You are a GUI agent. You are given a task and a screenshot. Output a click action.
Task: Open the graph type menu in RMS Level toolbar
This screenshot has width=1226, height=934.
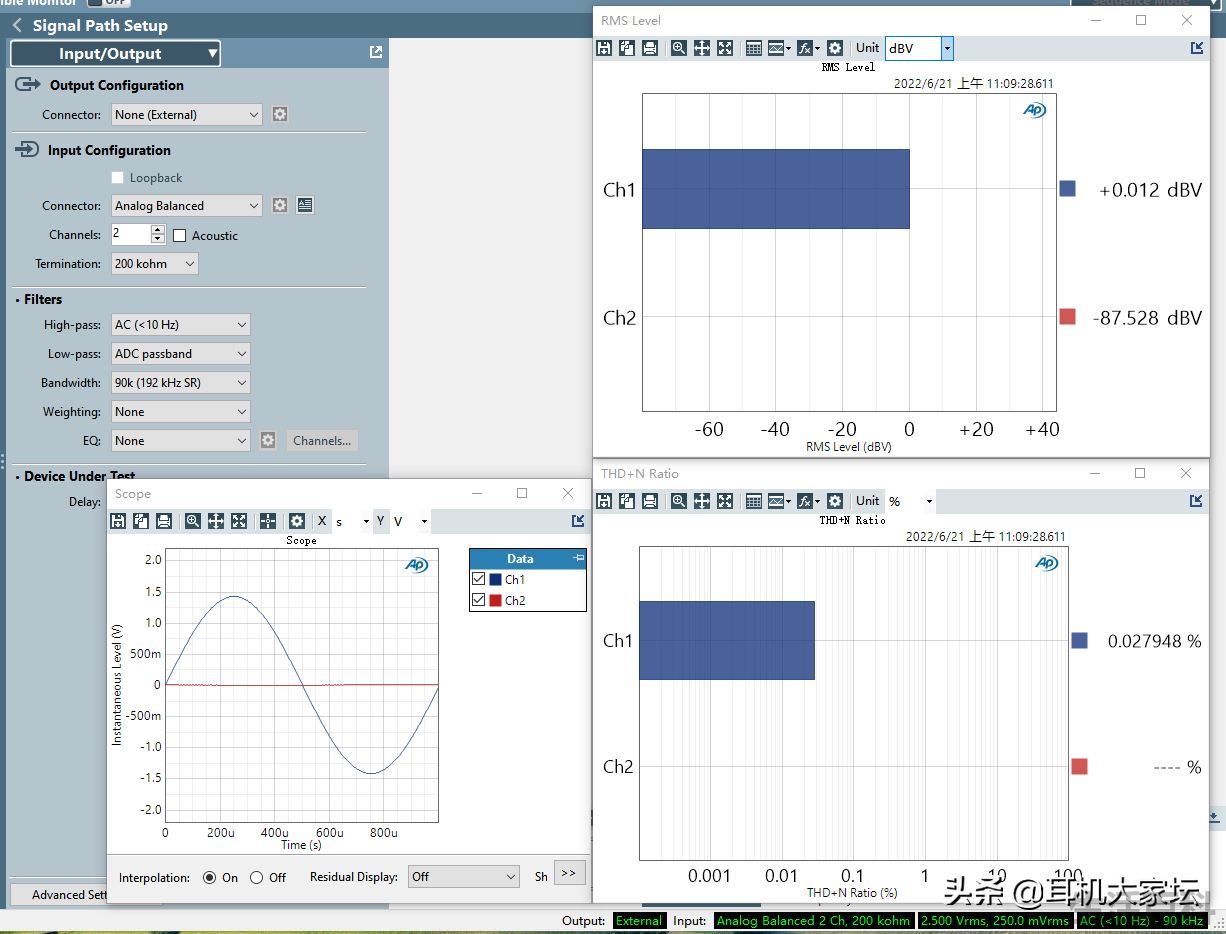[x=780, y=48]
